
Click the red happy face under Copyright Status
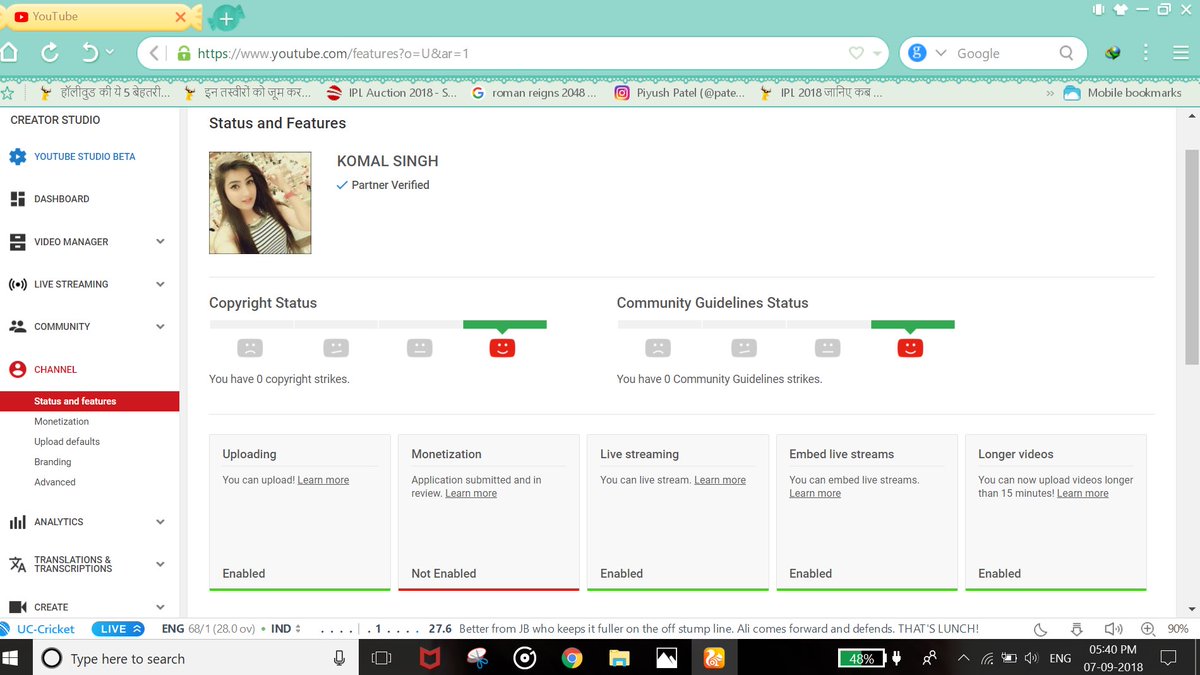[x=502, y=348]
